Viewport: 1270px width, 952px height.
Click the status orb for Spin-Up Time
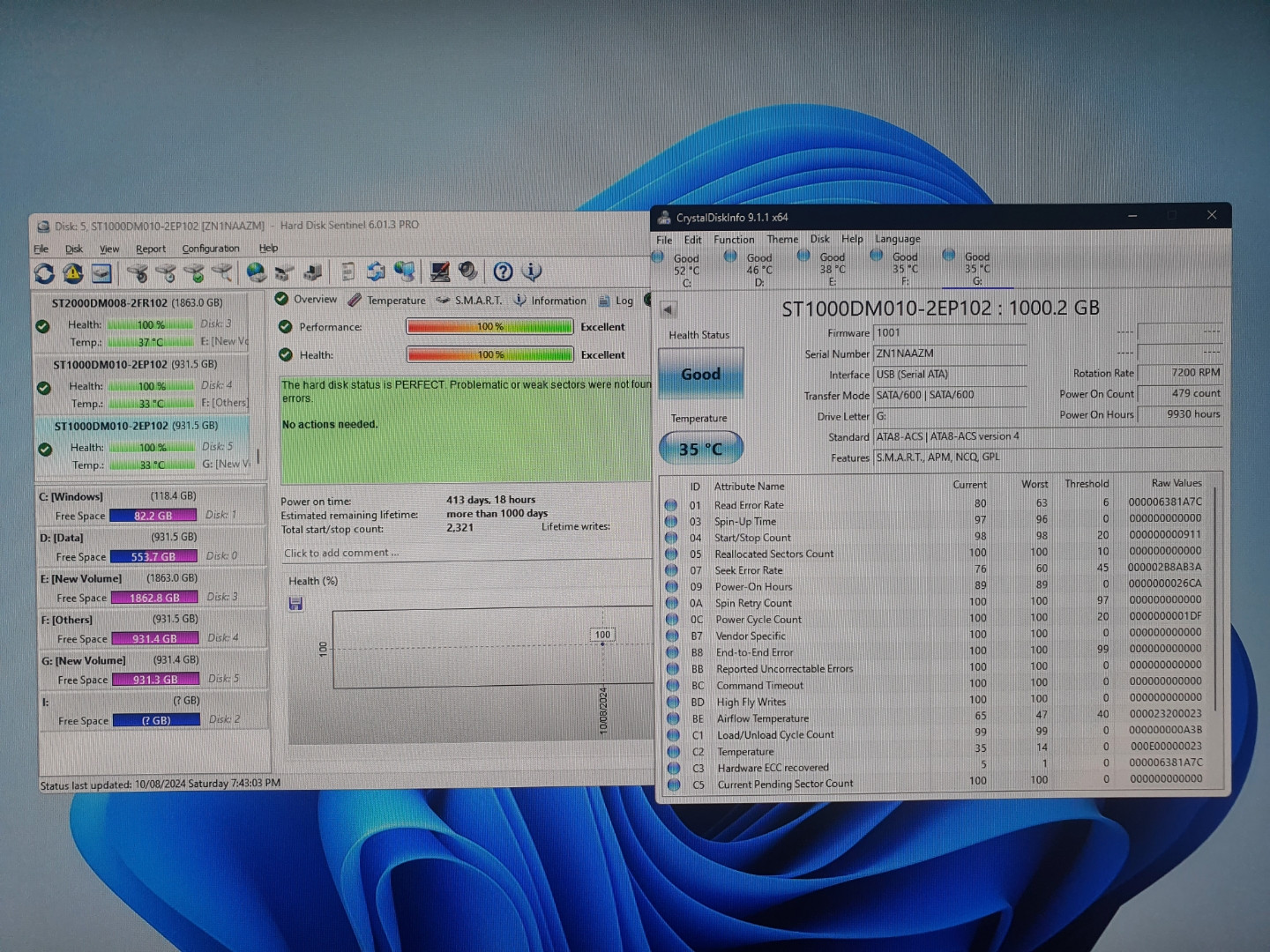pyautogui.click(x=671, y=522)
